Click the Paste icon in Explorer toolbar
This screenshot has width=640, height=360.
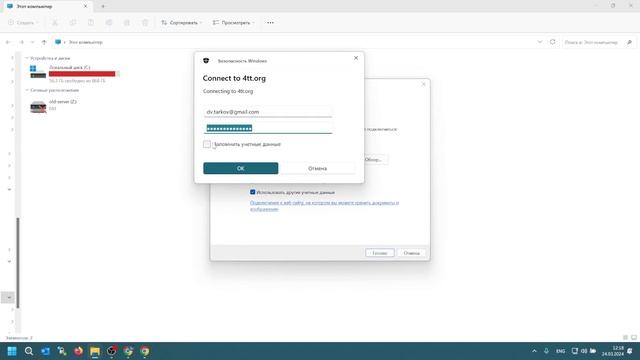coord(91,23)
